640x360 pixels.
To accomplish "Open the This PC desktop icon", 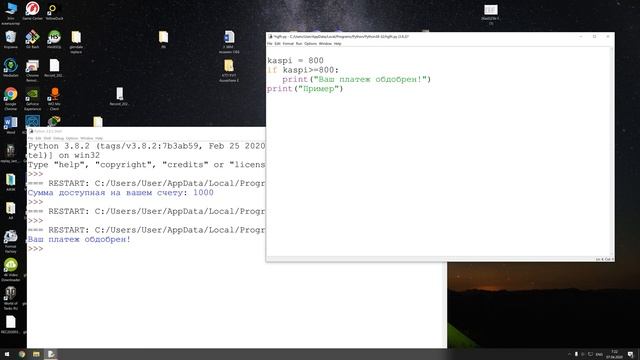I will tap(11, 11).
